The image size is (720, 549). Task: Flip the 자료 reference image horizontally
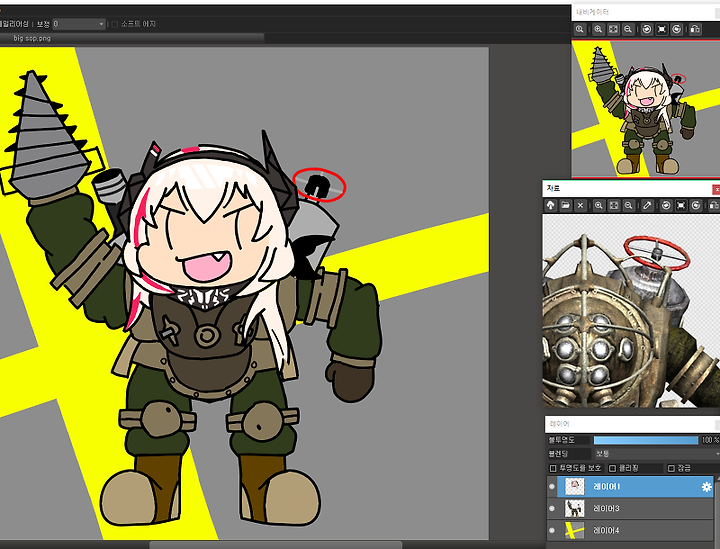pos(714,205)
